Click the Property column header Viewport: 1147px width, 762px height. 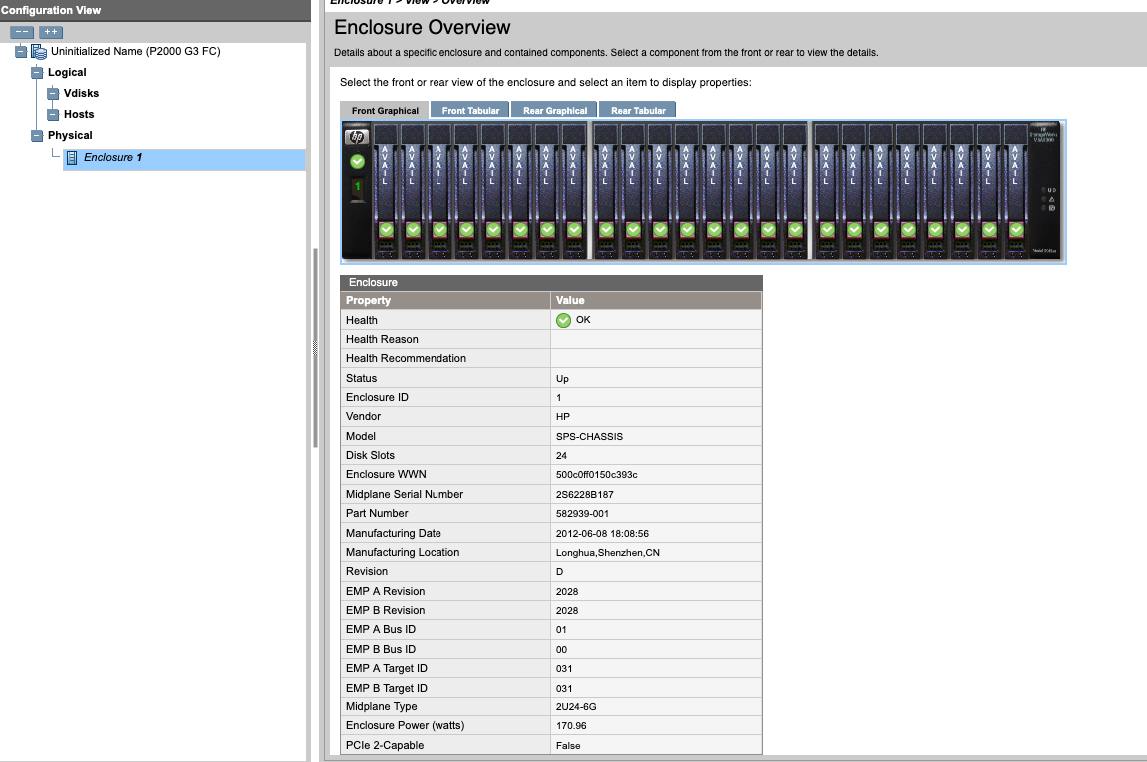pos(445,300)
